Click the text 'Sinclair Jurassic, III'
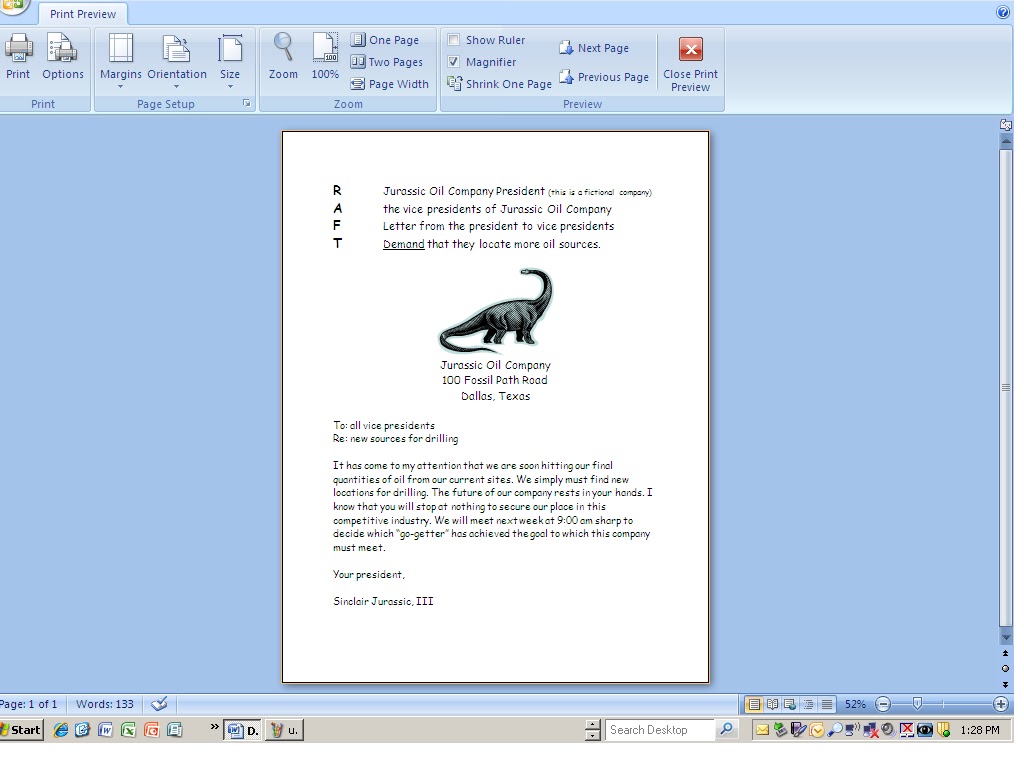The width and height of the screenshot is (1024, 768). click(383, 601)
